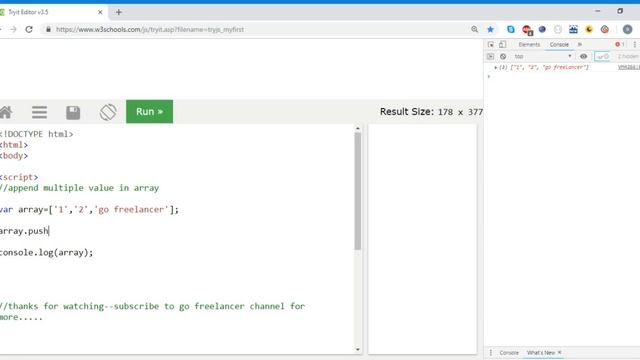Switch to the DevTools Console tab
Viewport: 640px width, 360px height.
(559, 44)
